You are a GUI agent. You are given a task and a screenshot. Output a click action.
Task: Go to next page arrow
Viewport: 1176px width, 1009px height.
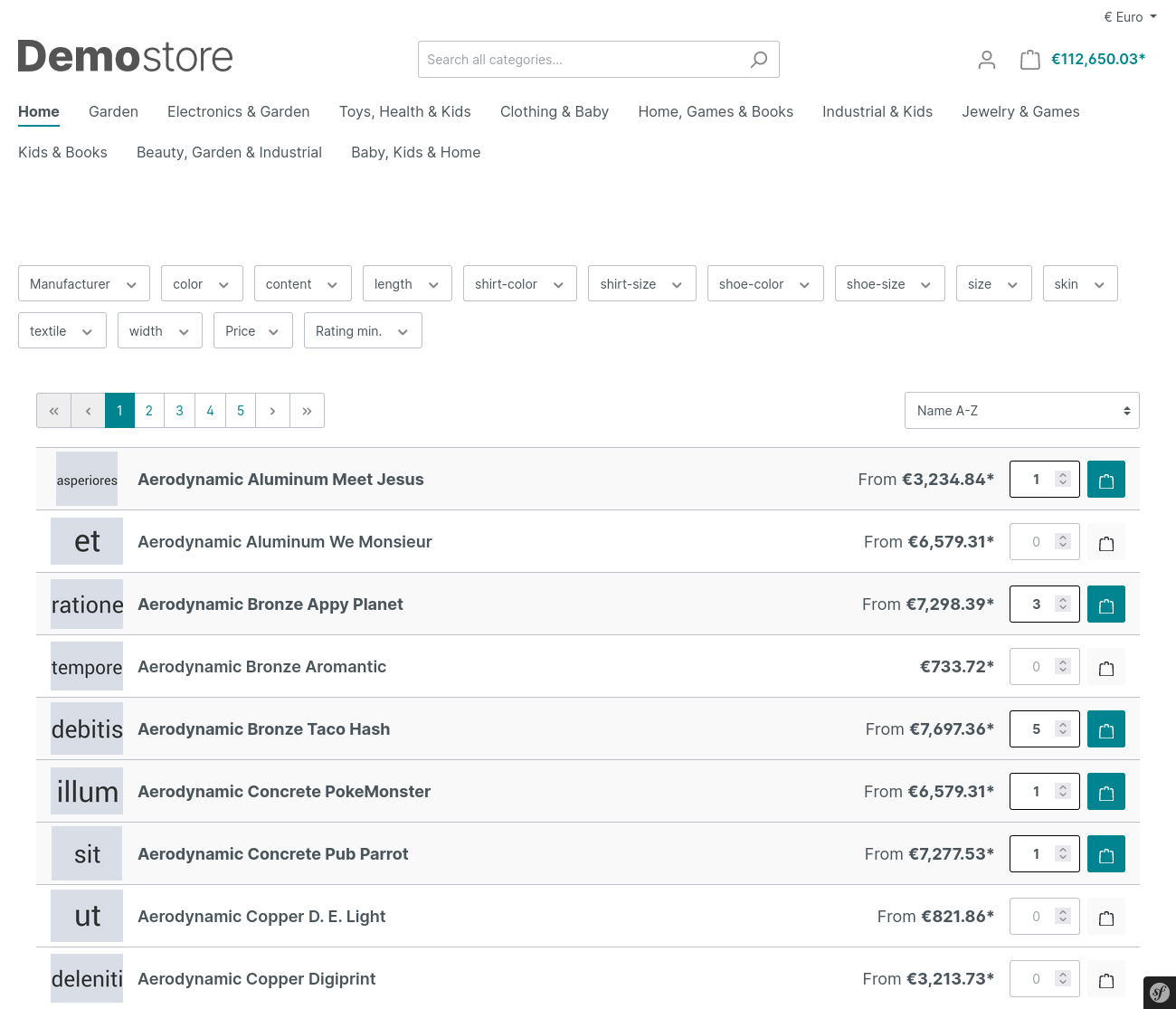(272, 410)
